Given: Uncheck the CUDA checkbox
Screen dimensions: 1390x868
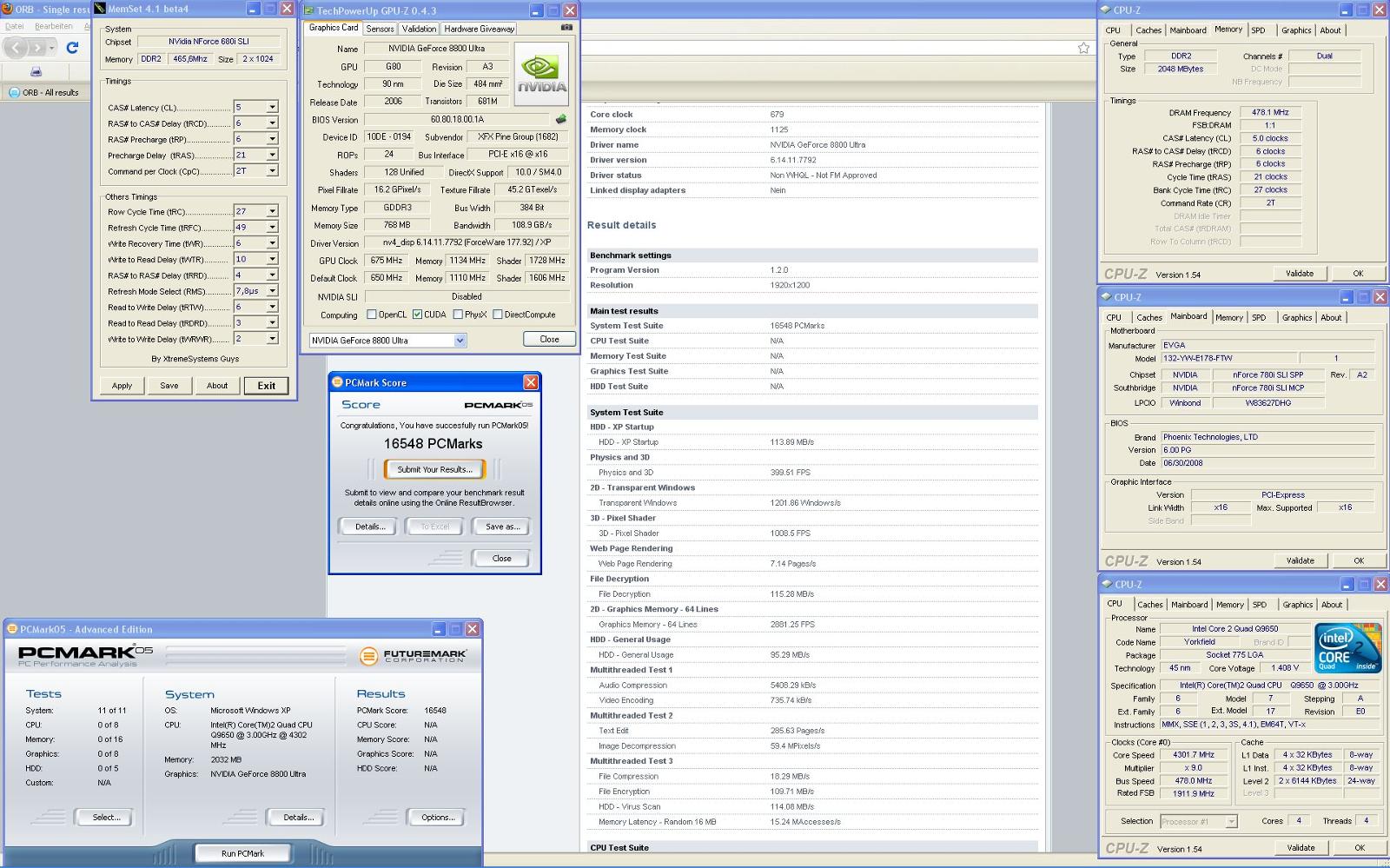Looking at the screenshot, I should (x=418, y=315).
